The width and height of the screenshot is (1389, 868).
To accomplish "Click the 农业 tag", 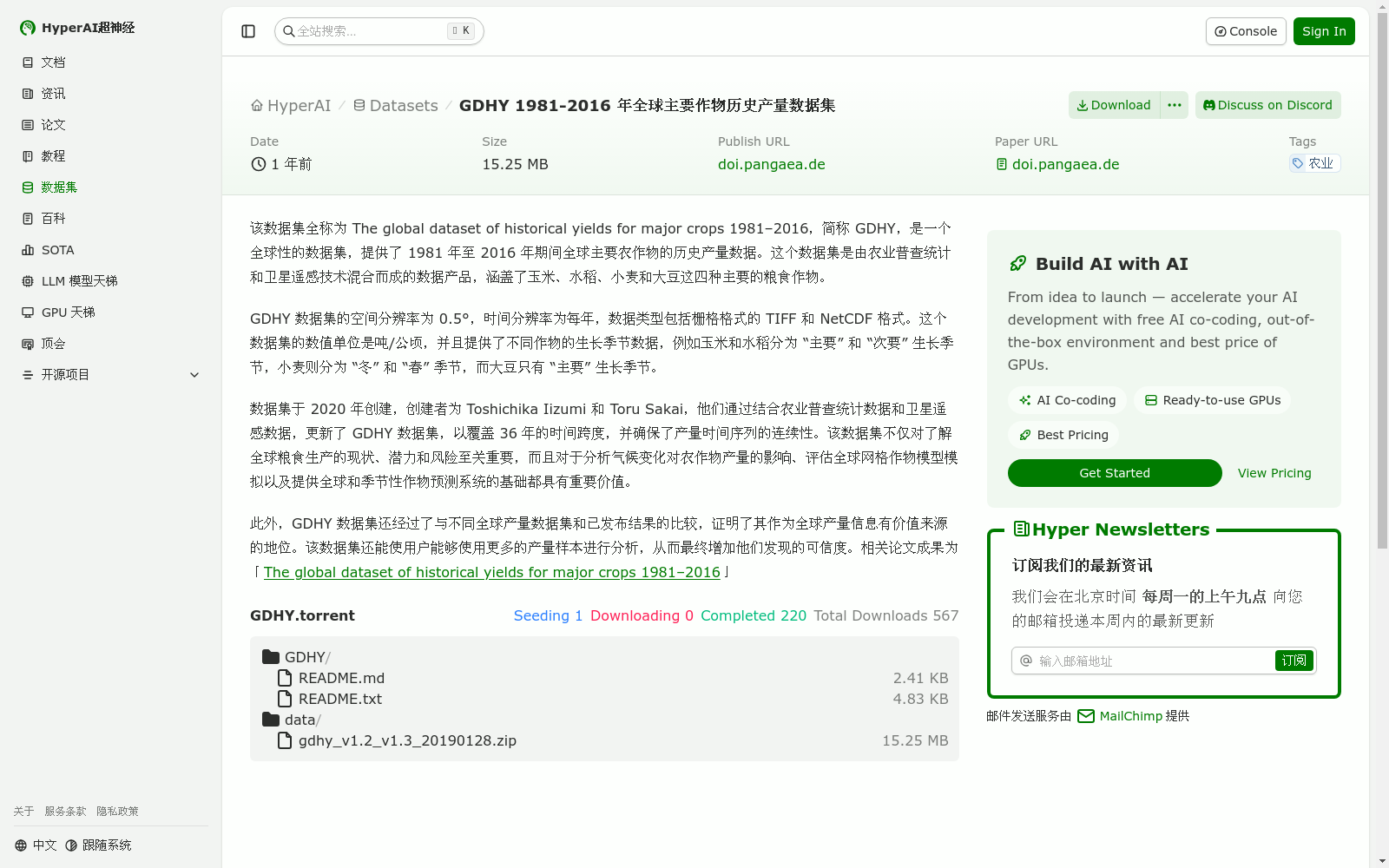I will (x=1314, y=163).
